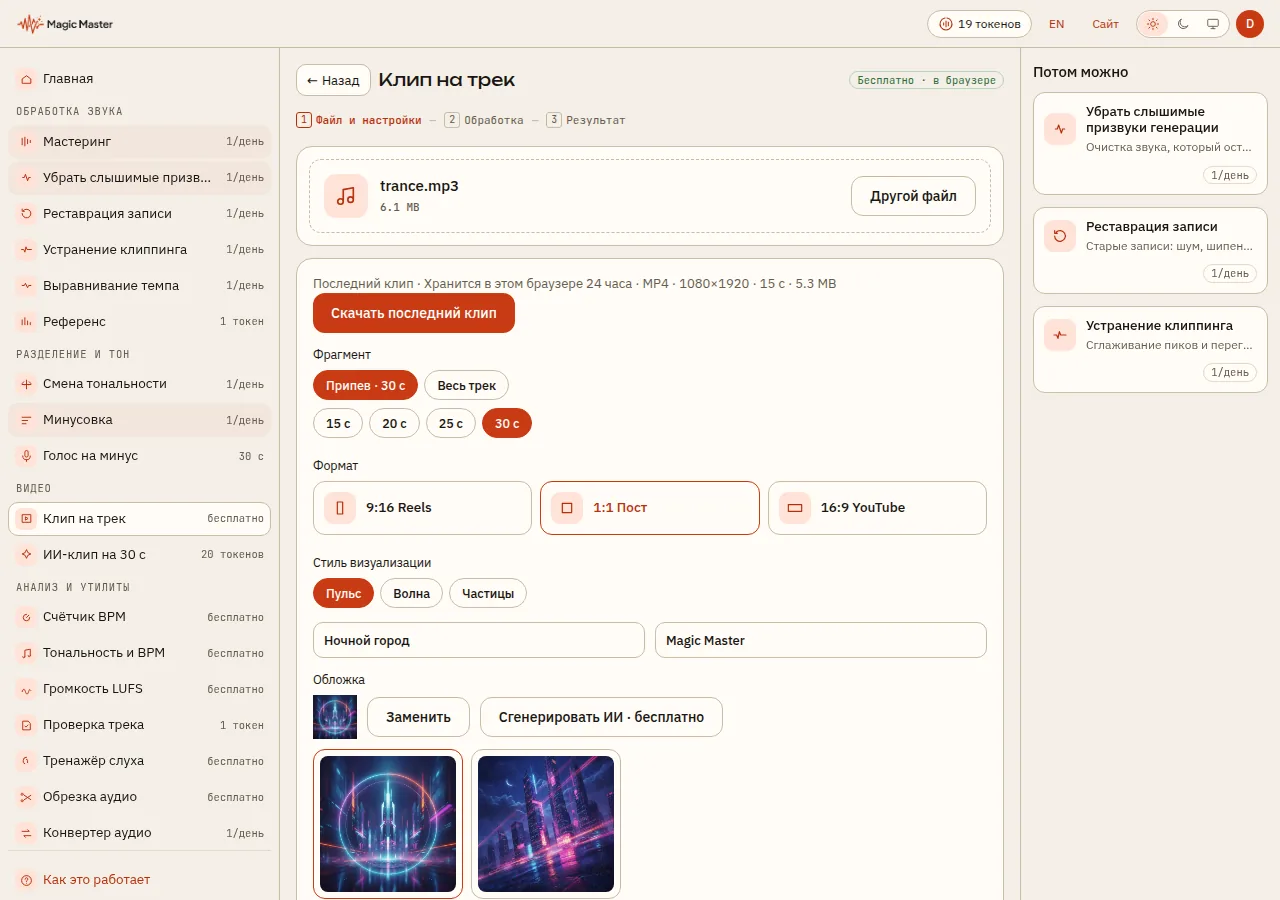Select 16:9 YouTube format
Screen dimensions: 1280x900
[877, 508]
